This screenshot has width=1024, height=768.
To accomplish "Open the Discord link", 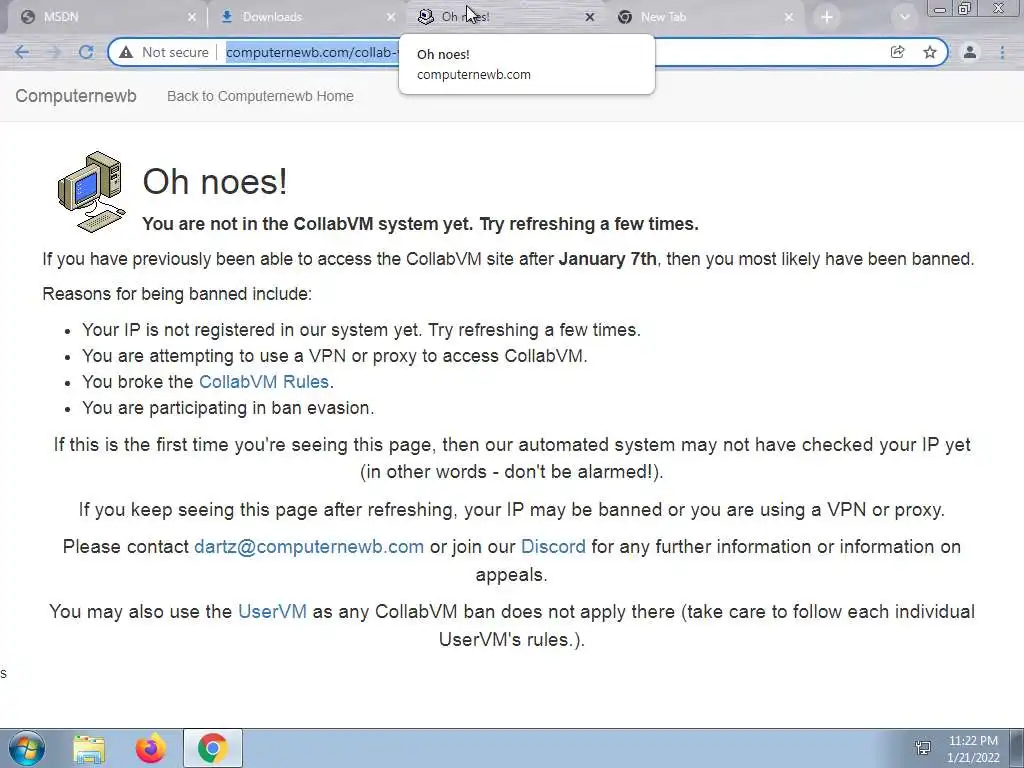I will [x=553, y=547].
